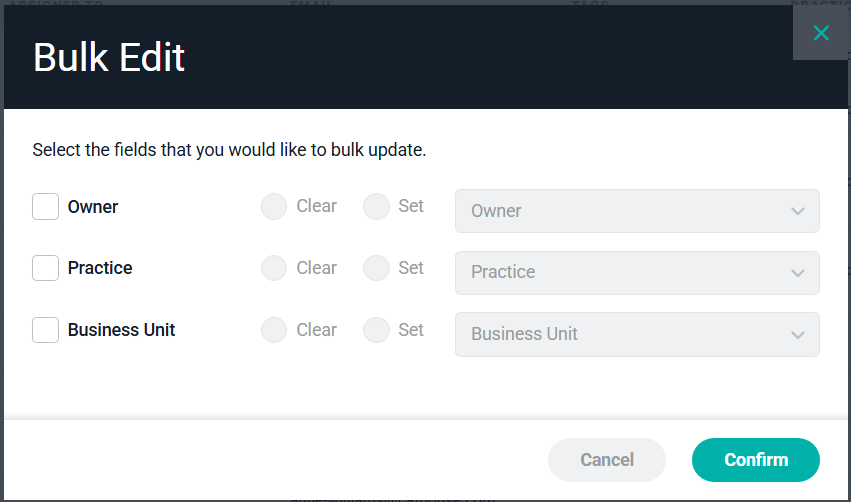Pick Set radio for Business Unit
The image size is (851, 502).
pyautogui.click(x=376, y=330)
